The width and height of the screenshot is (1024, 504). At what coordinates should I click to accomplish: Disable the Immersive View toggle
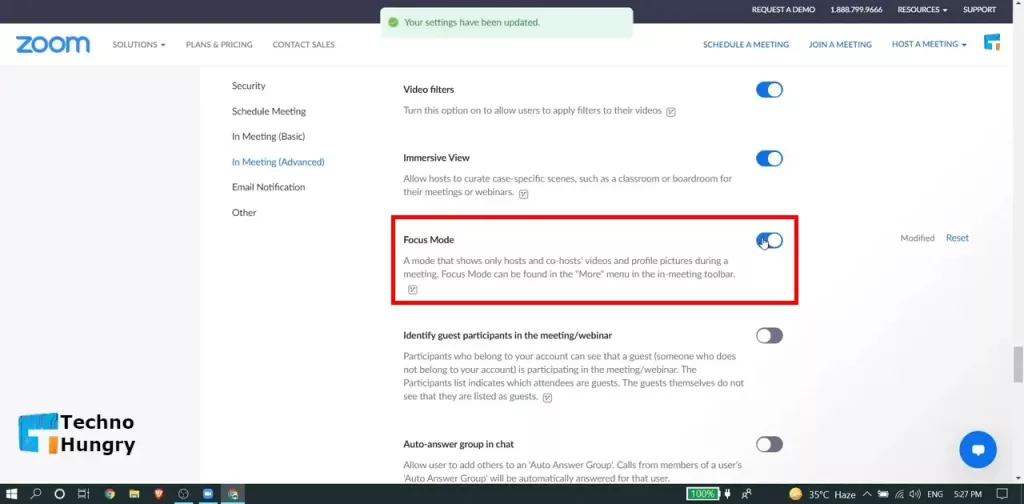tap(769, 159)
